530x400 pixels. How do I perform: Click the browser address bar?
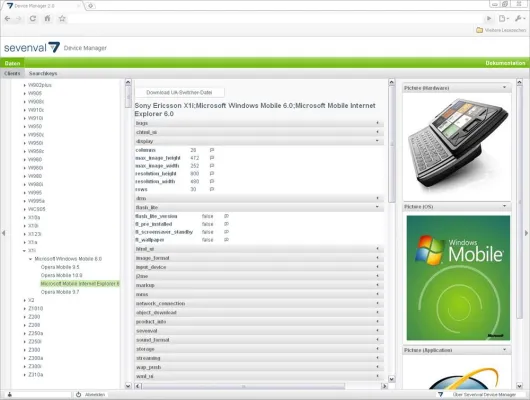click(x=275, y=19)
